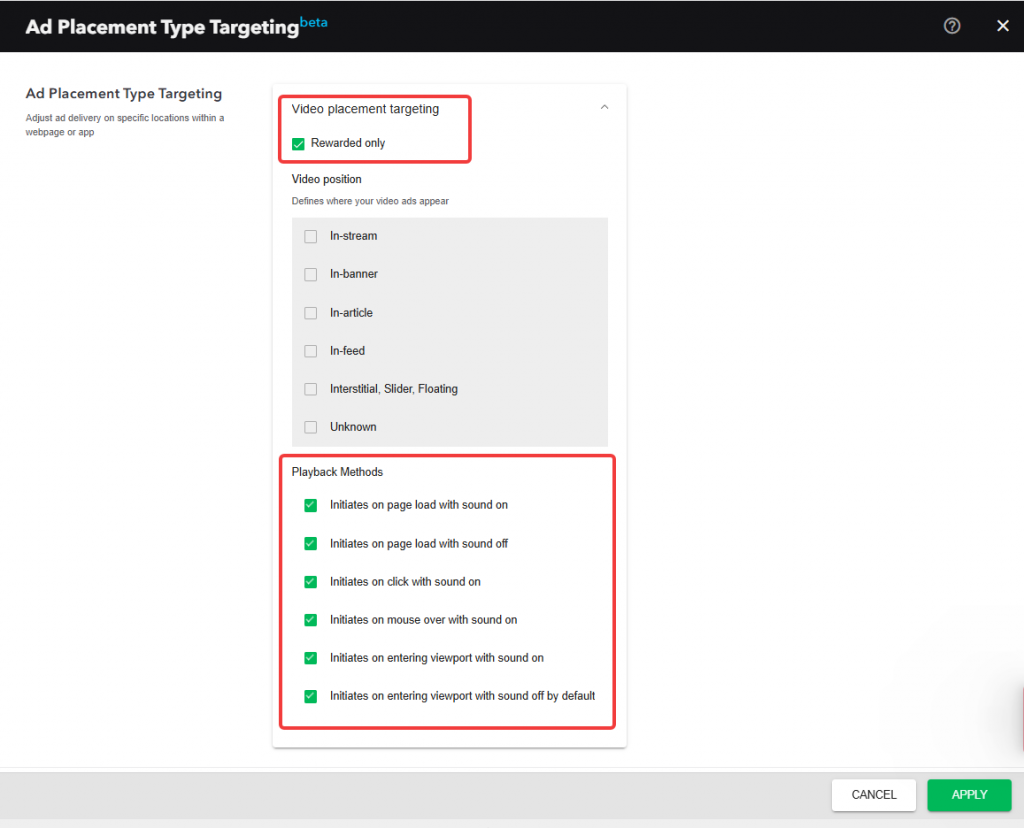Click the 'Video position' label
The width and height of the screenshot is (1024, 828).
tap(327, 179)
